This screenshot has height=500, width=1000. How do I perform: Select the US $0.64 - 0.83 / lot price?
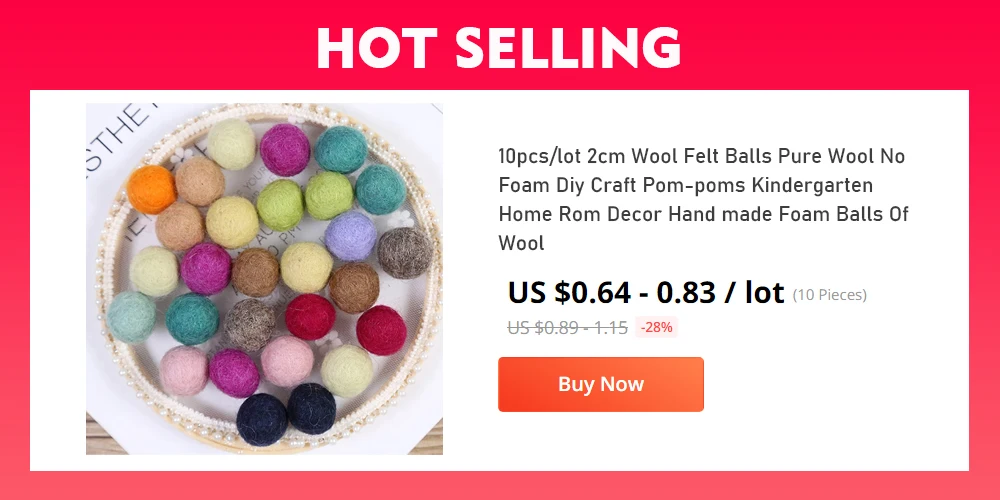[645, 293]
